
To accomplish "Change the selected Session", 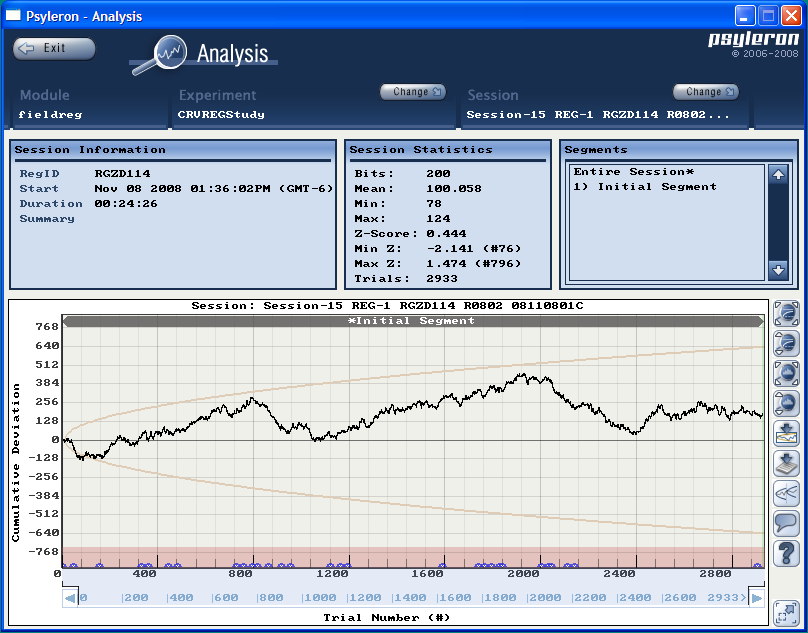I will tap(705, 92).
